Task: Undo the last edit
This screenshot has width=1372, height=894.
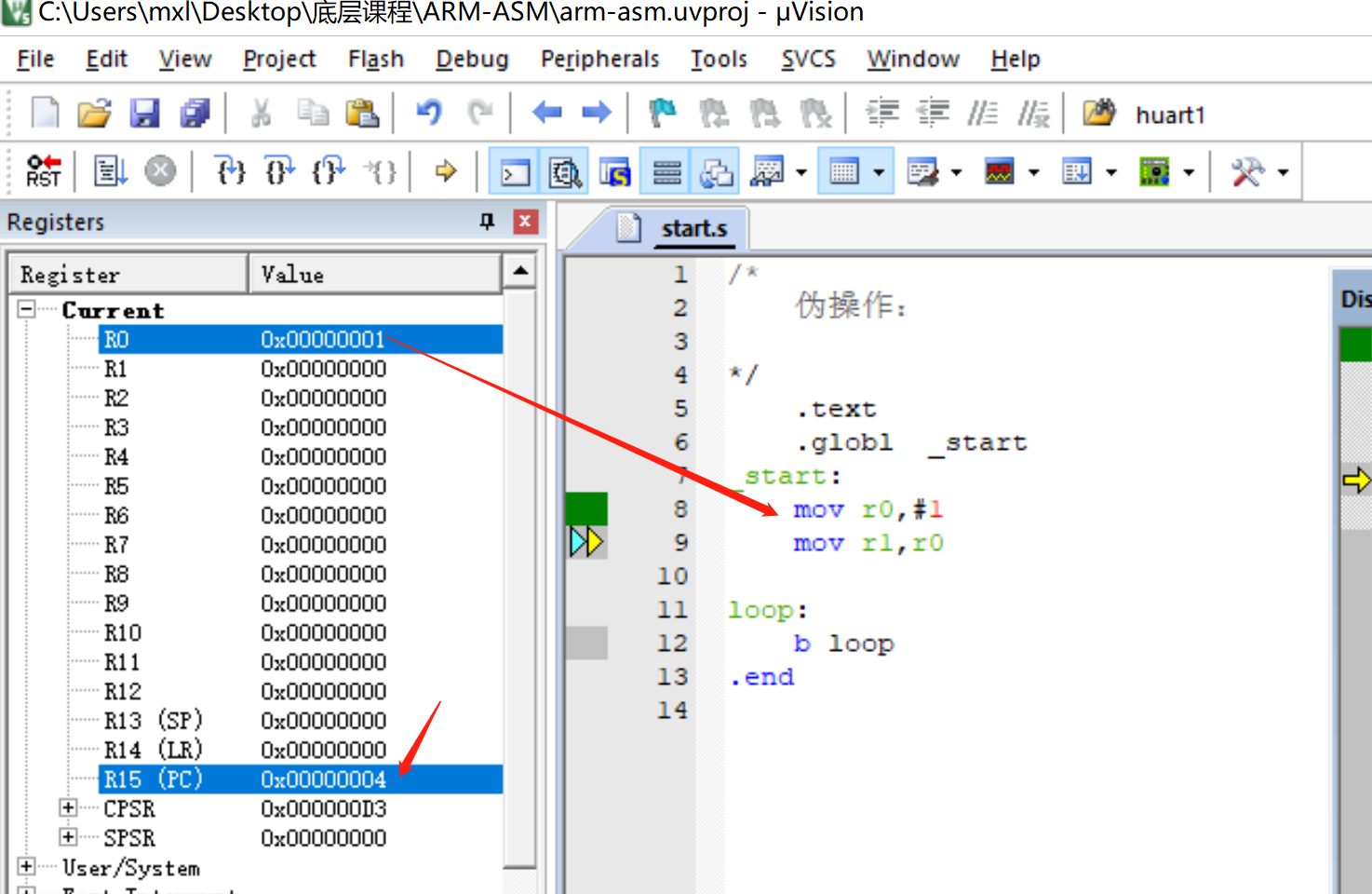Action: tap(429, 113)
